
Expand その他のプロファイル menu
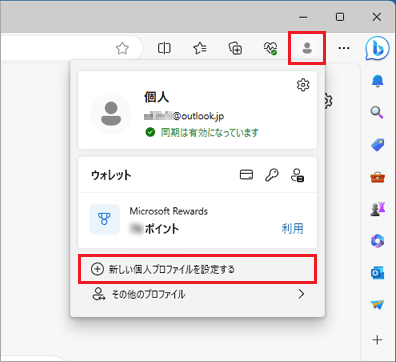(x=197, y=294)
